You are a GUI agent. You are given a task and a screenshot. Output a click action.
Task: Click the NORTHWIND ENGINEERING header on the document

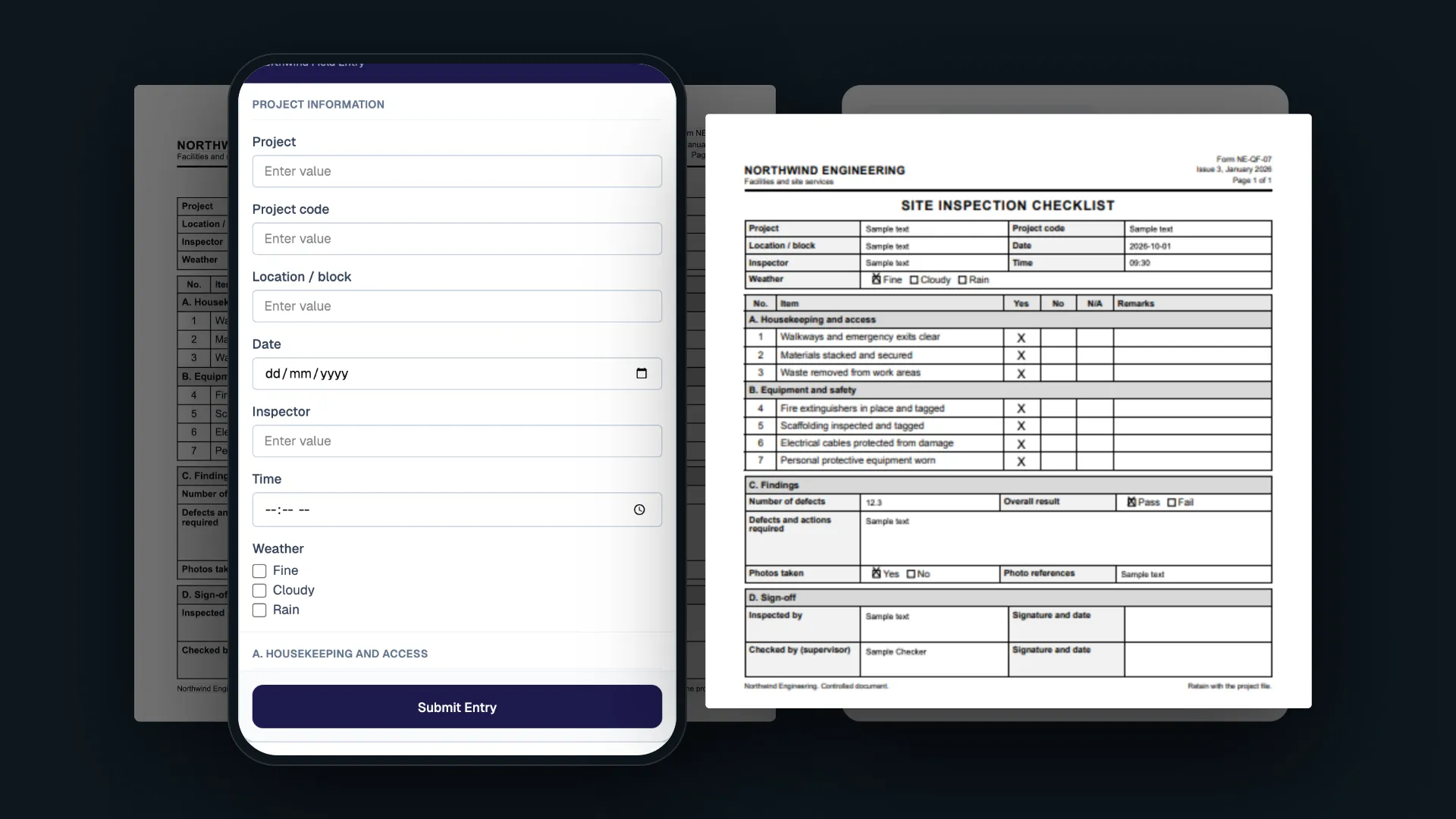point(824,171)
